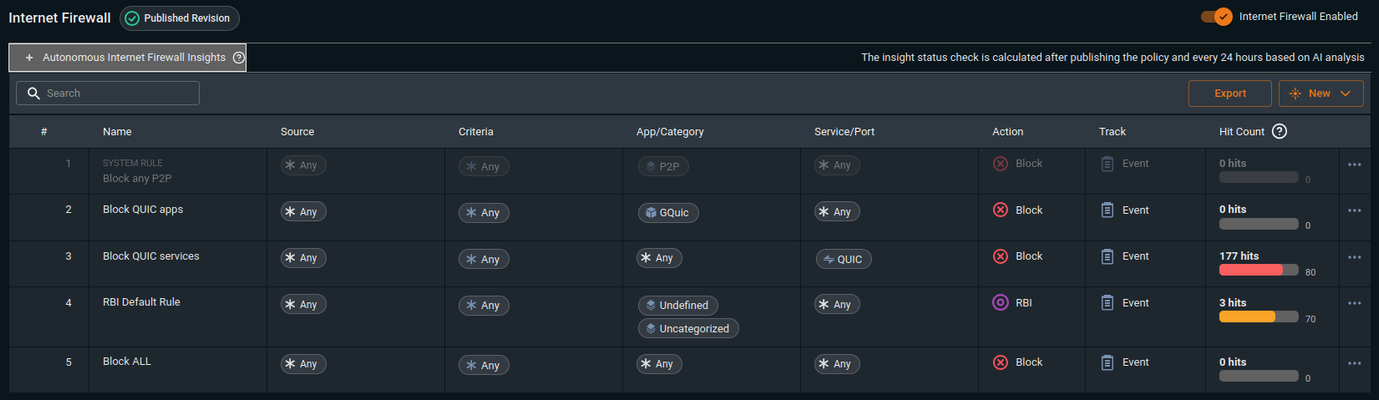Image resolution: width=1379 pixels, height=400 pixels.
Task: Select the GQuic app tag
Action: [669, 212]
